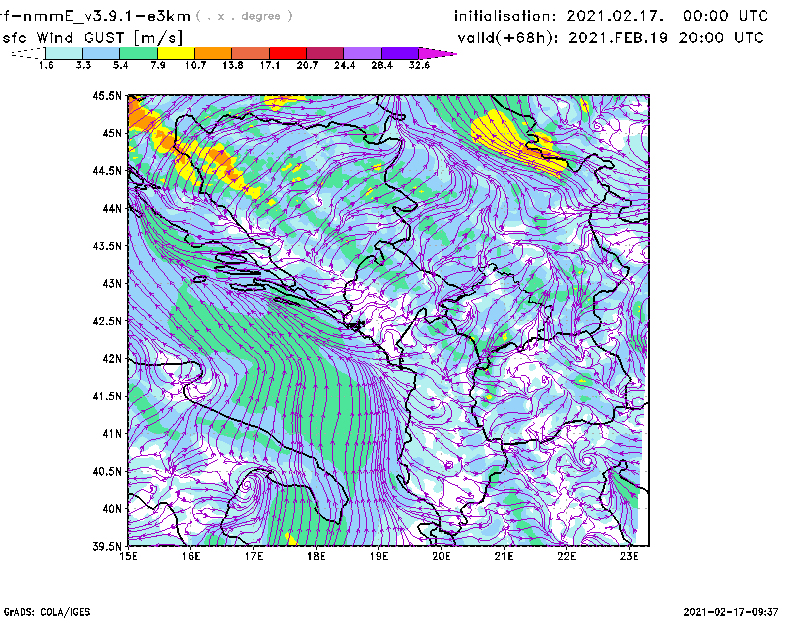Click the 41N latitude label
This screenshot has width=800, height=618.
pos(112,434)
